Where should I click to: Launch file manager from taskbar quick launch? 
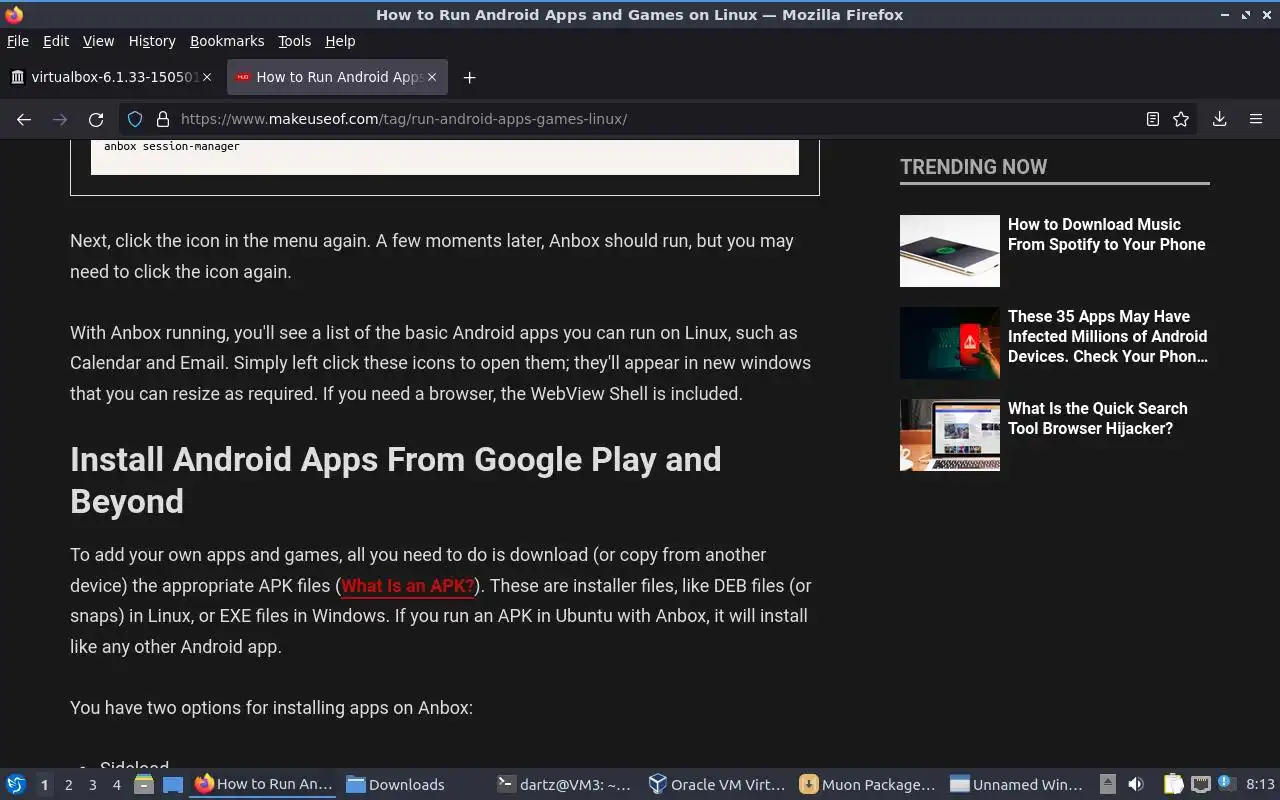coord(144,785)
